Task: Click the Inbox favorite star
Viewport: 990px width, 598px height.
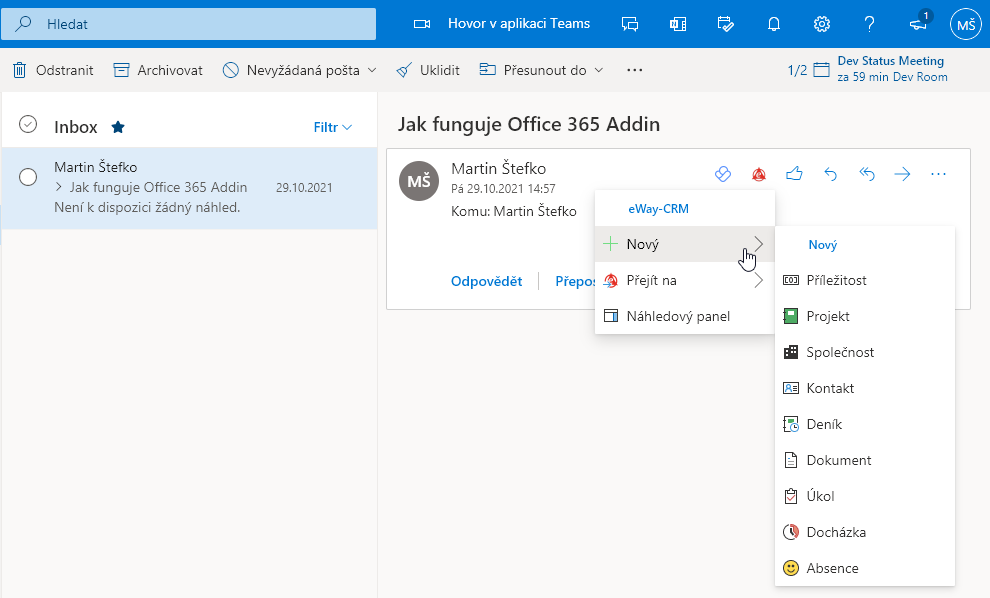Action: click(118, 128)
